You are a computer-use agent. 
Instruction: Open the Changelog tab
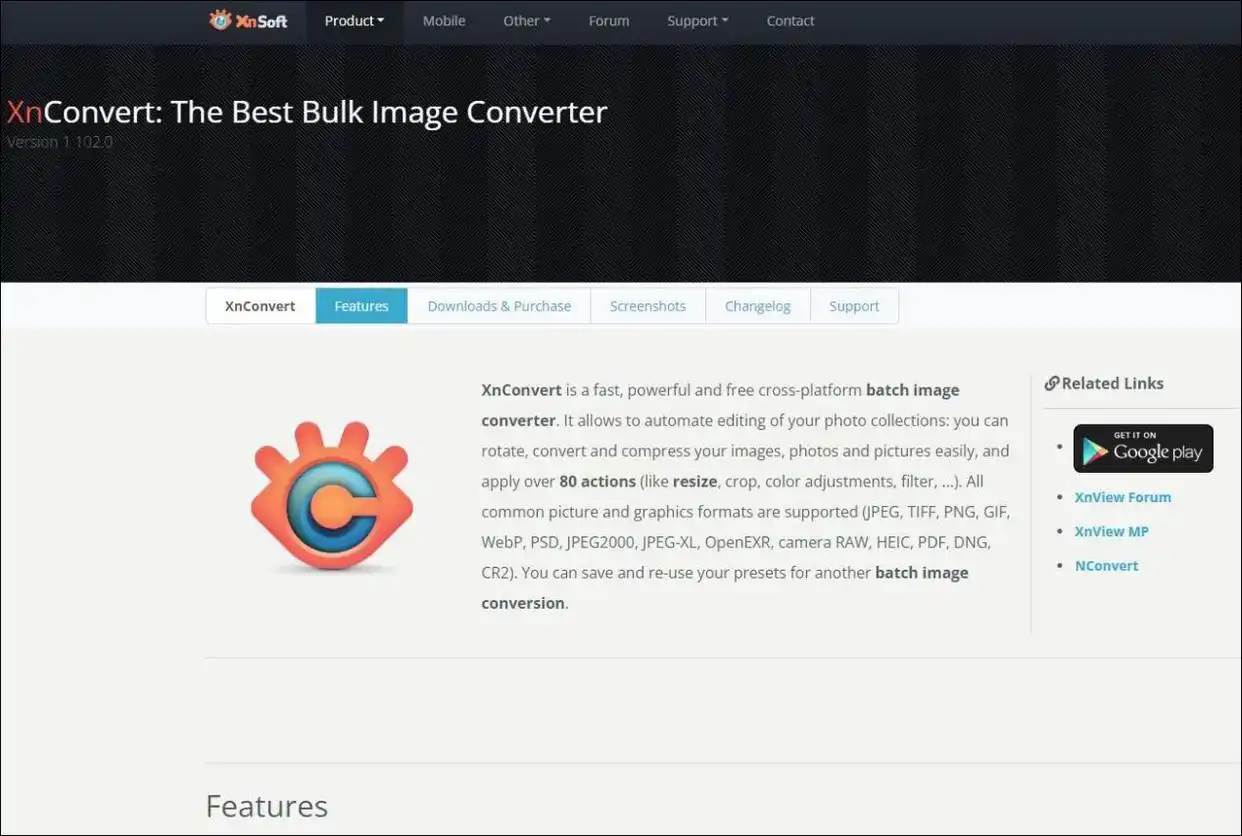[x=757, y=306]
